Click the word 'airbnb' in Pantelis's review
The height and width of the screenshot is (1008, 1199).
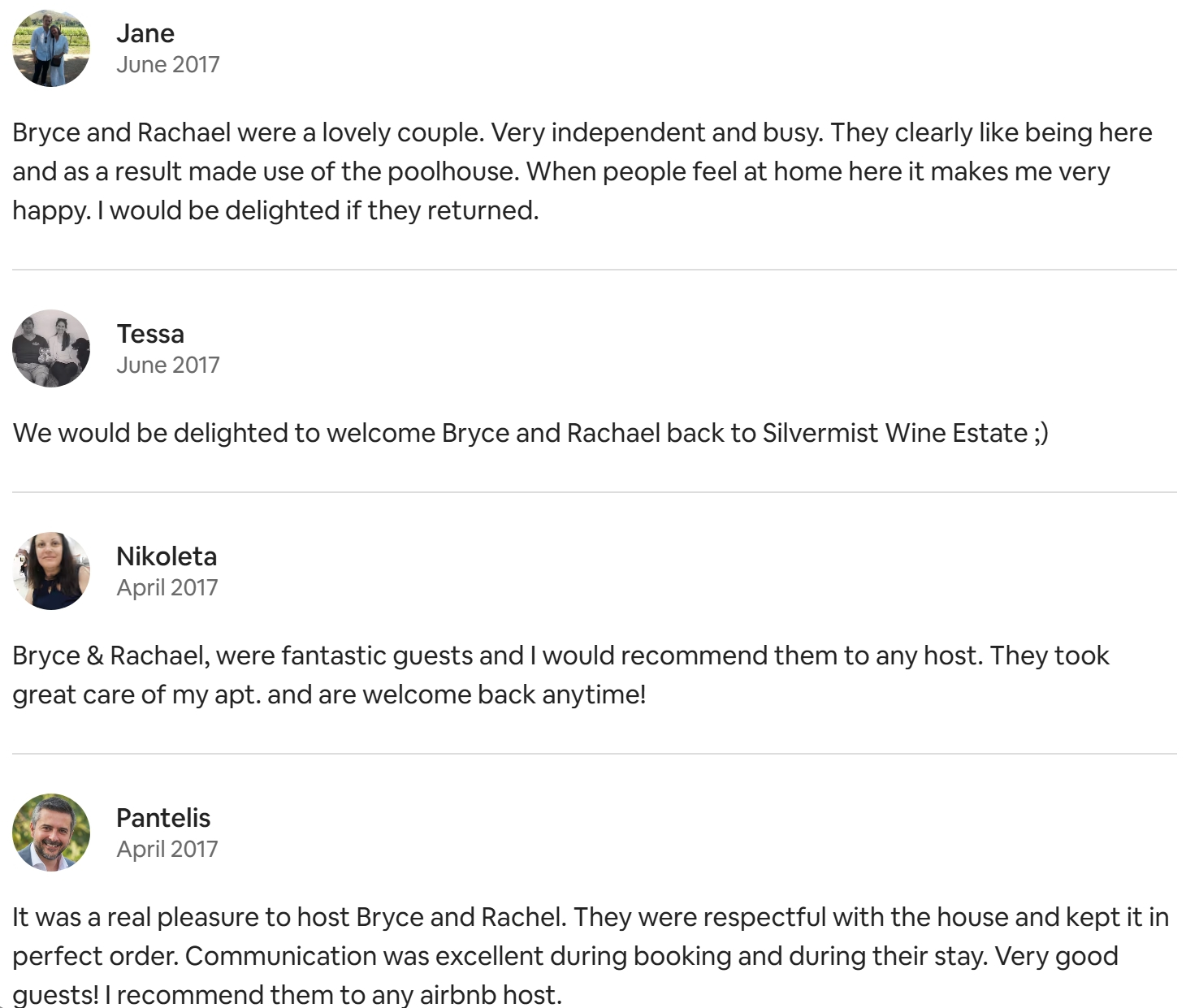coord(457,995)
